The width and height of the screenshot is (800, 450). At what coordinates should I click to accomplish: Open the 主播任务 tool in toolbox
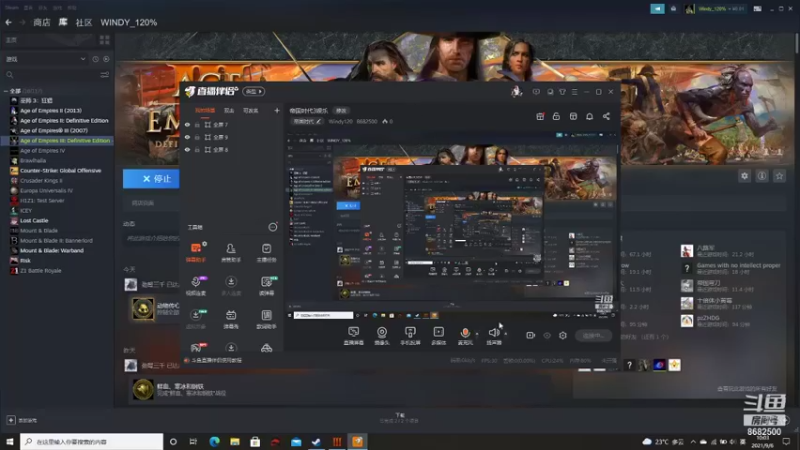click(266, 253)
